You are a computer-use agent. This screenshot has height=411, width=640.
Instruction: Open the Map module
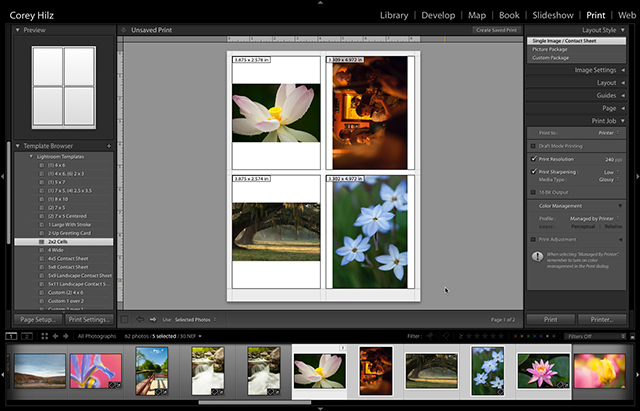tap(477, 16)
